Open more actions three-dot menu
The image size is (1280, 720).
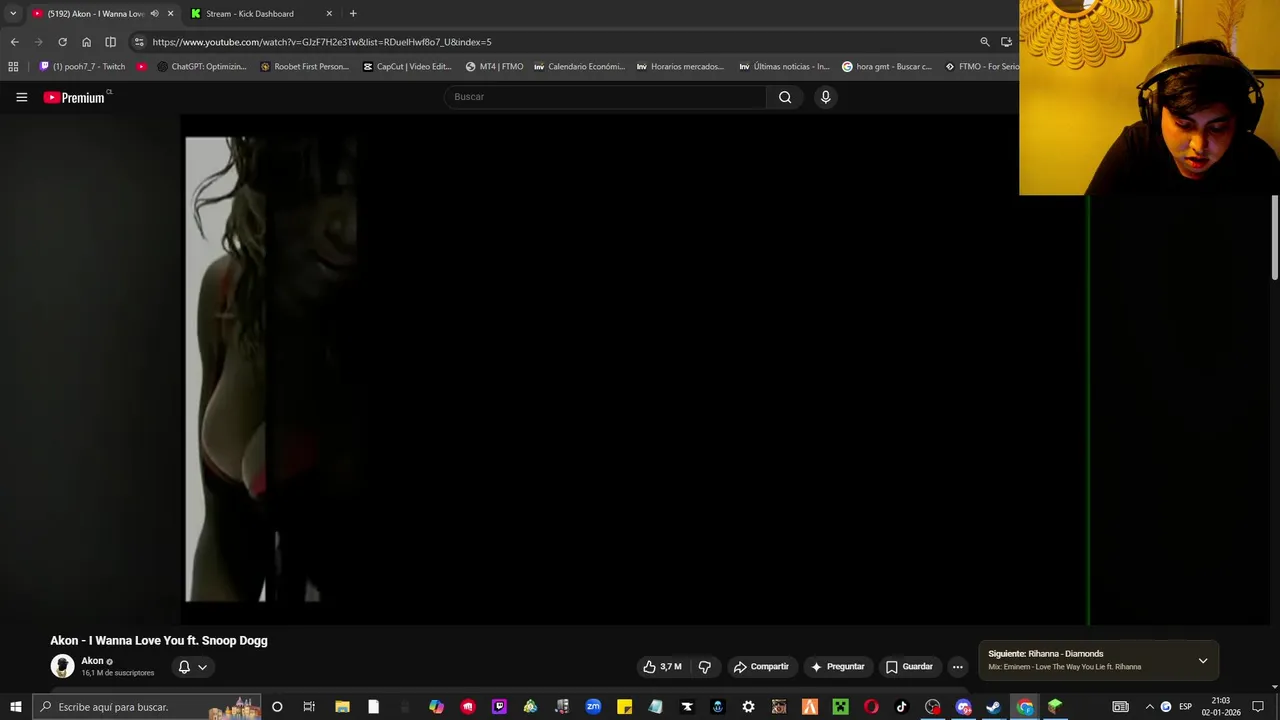point(957,667)
